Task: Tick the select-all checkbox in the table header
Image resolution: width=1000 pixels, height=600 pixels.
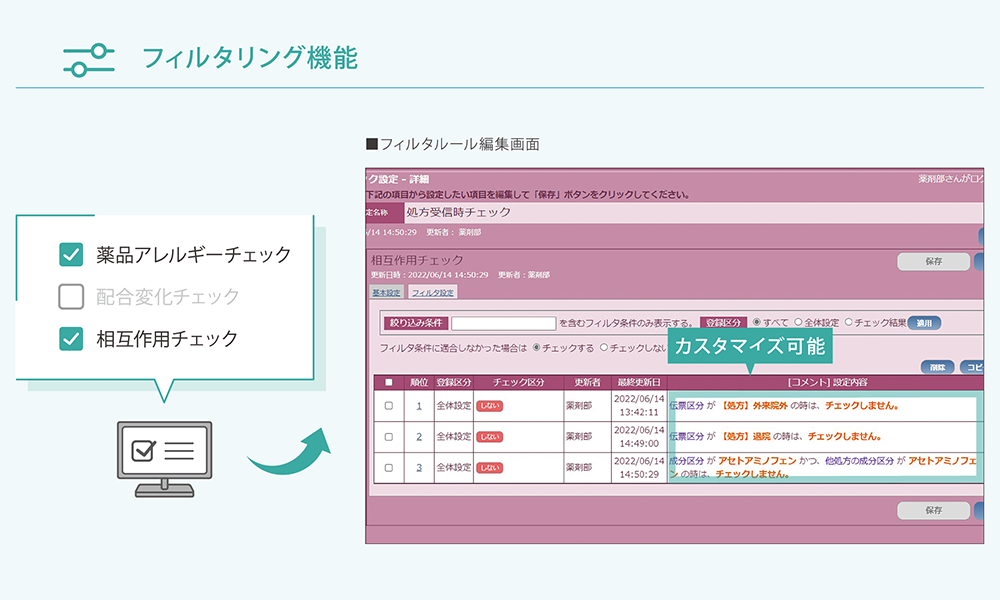Action: click(x=389, y=383)
